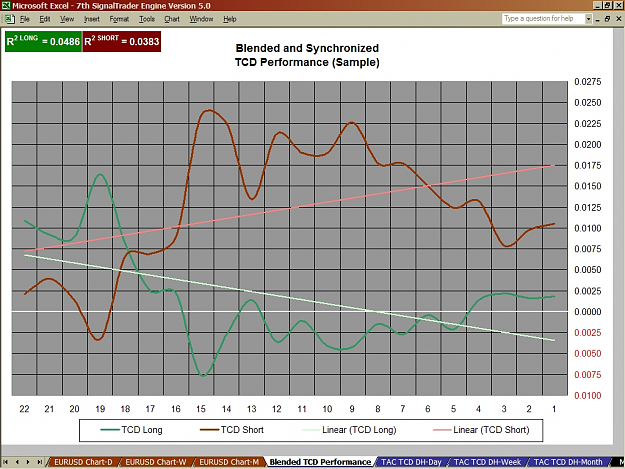The width and height of the screenshot is (625, 469).
Task: Open the Tools menu
Action: pos(147,19)
